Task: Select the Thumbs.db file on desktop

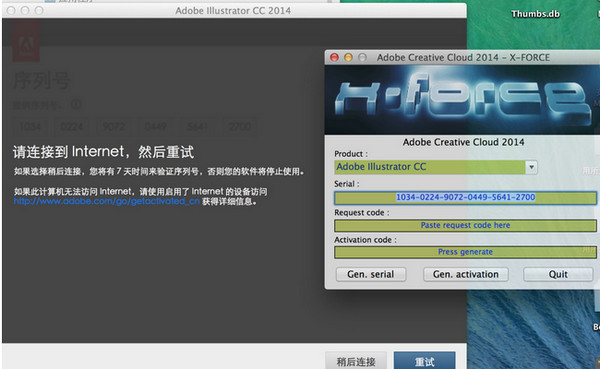Action: tap(535, 14)
